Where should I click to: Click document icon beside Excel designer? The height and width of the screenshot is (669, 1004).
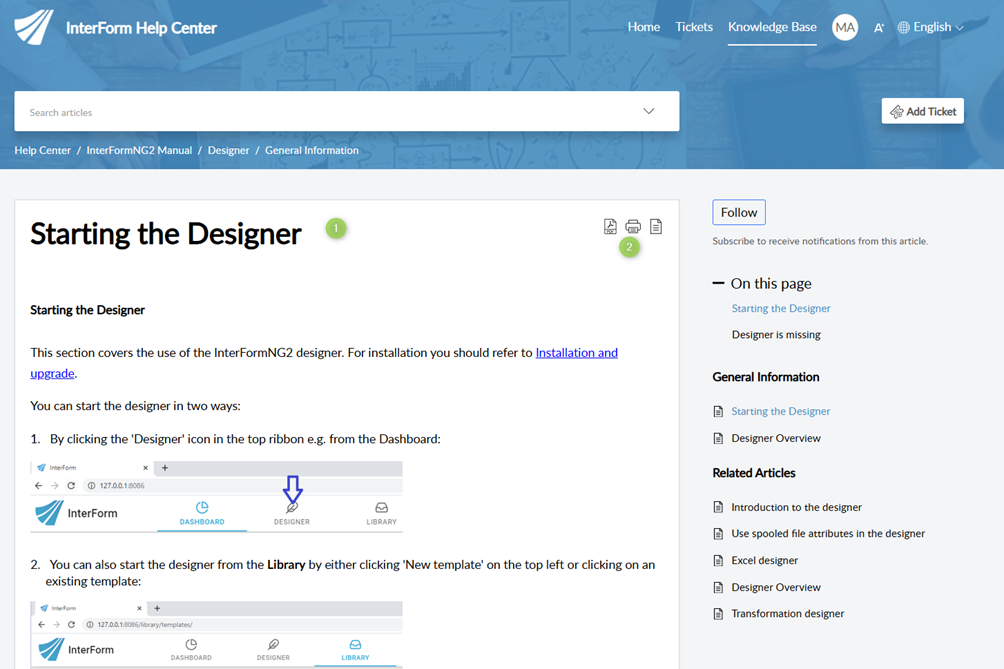point(718,561)
